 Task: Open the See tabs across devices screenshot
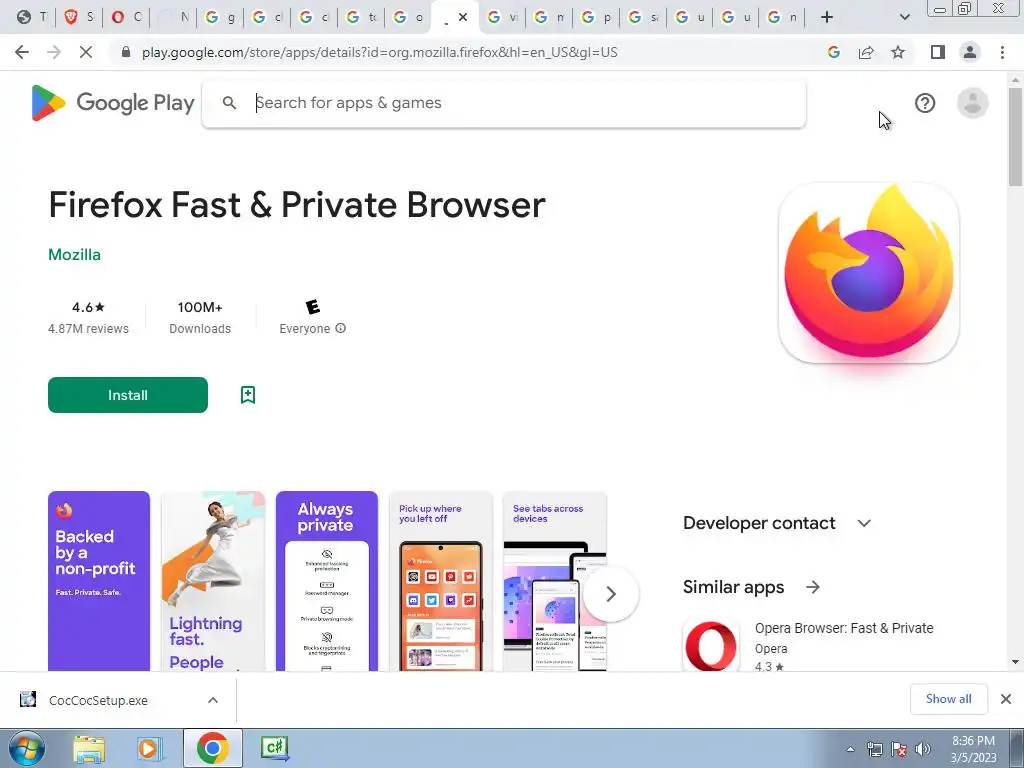coord(554,581)
